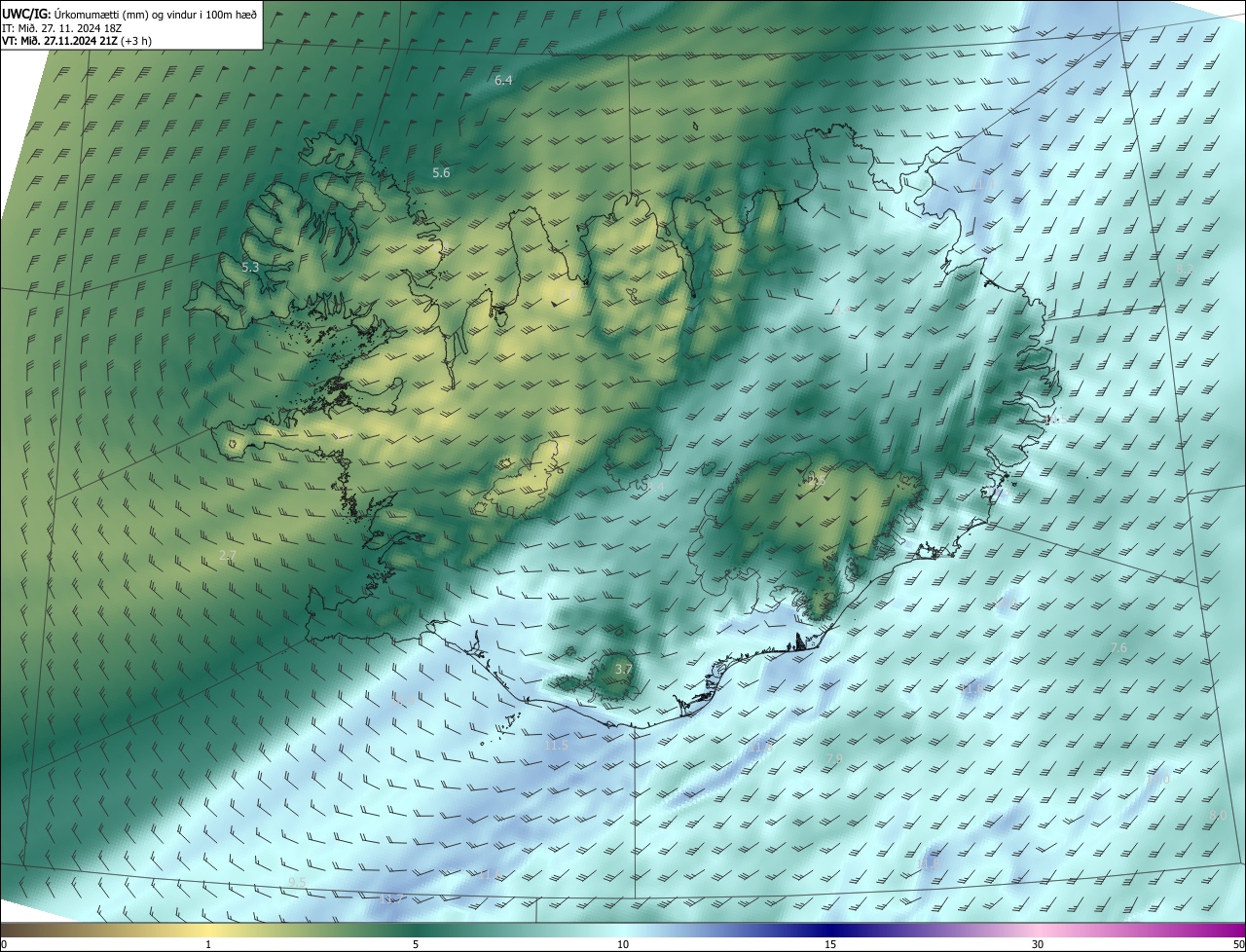Click the color scale label 10

click(x=623, y=944)
